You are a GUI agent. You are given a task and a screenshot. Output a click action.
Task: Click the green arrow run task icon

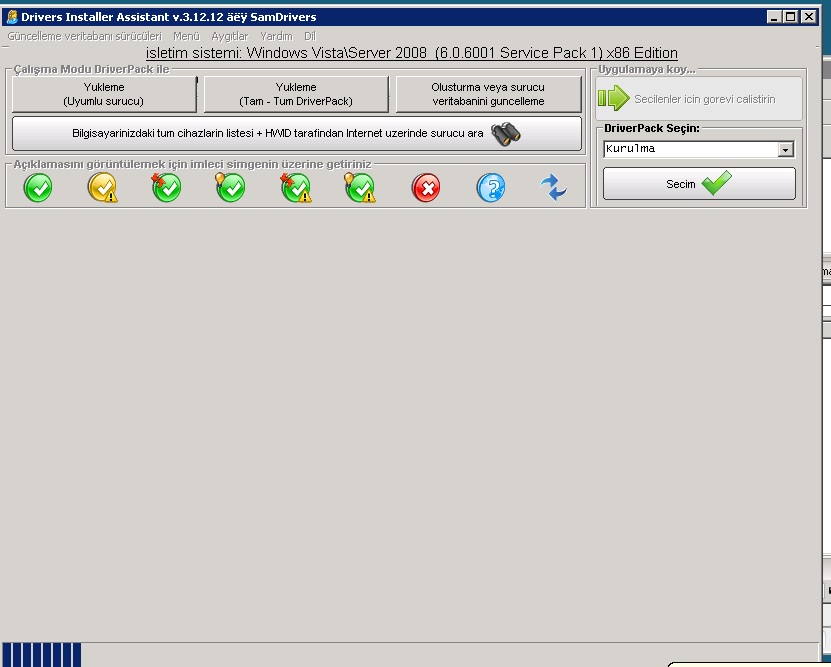point(614,98)
